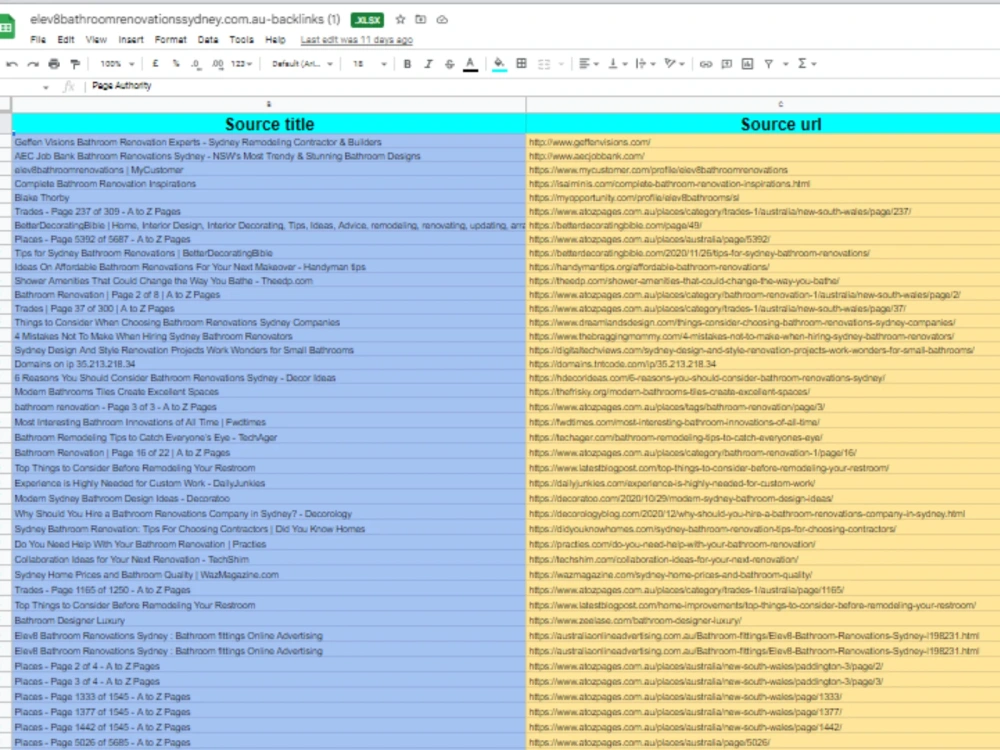This screenshot has height=750, width=1000.
Task: Click the Insert link icon
Action: tap(705, 64)
